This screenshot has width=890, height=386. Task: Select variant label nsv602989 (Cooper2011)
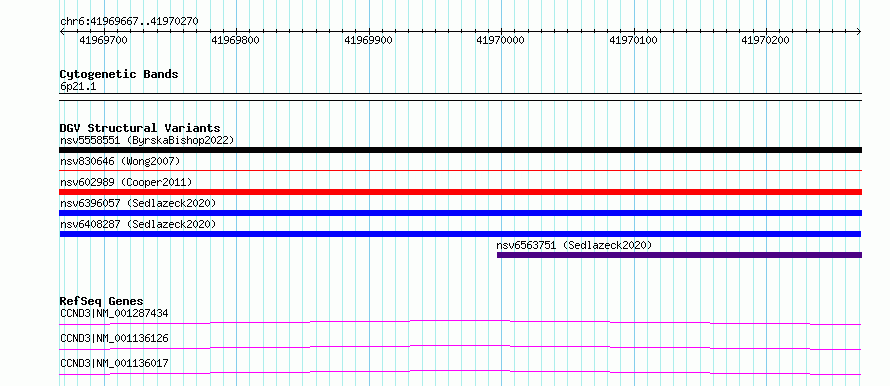[126, 182]
